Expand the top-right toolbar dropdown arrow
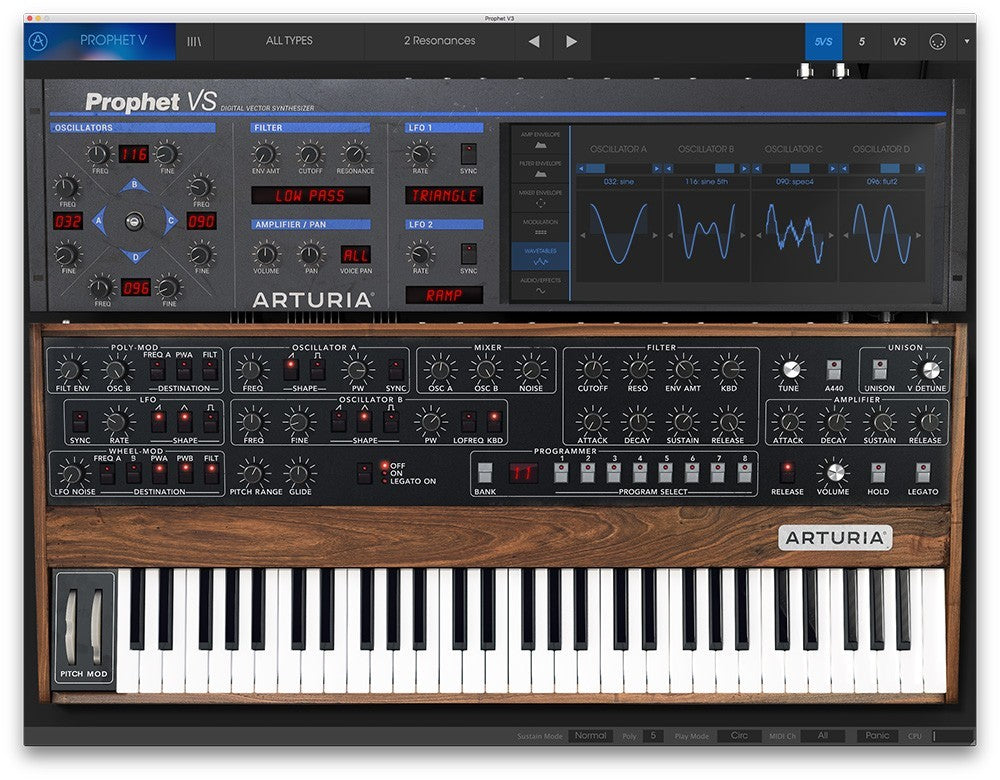Image resolution: width=1000 pixels, height=780 pixels. pos(967,41)
